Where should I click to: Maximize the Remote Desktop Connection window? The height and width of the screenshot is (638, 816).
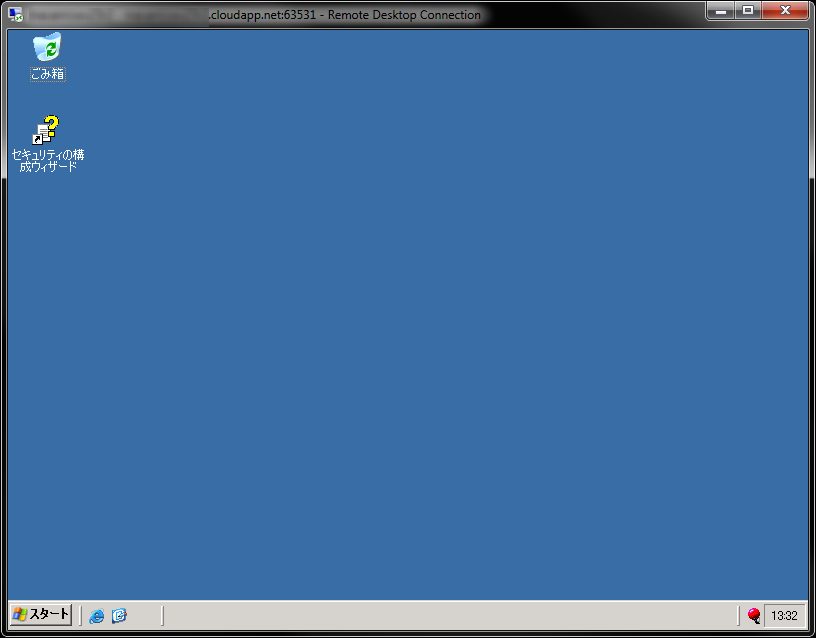(748, 10)
